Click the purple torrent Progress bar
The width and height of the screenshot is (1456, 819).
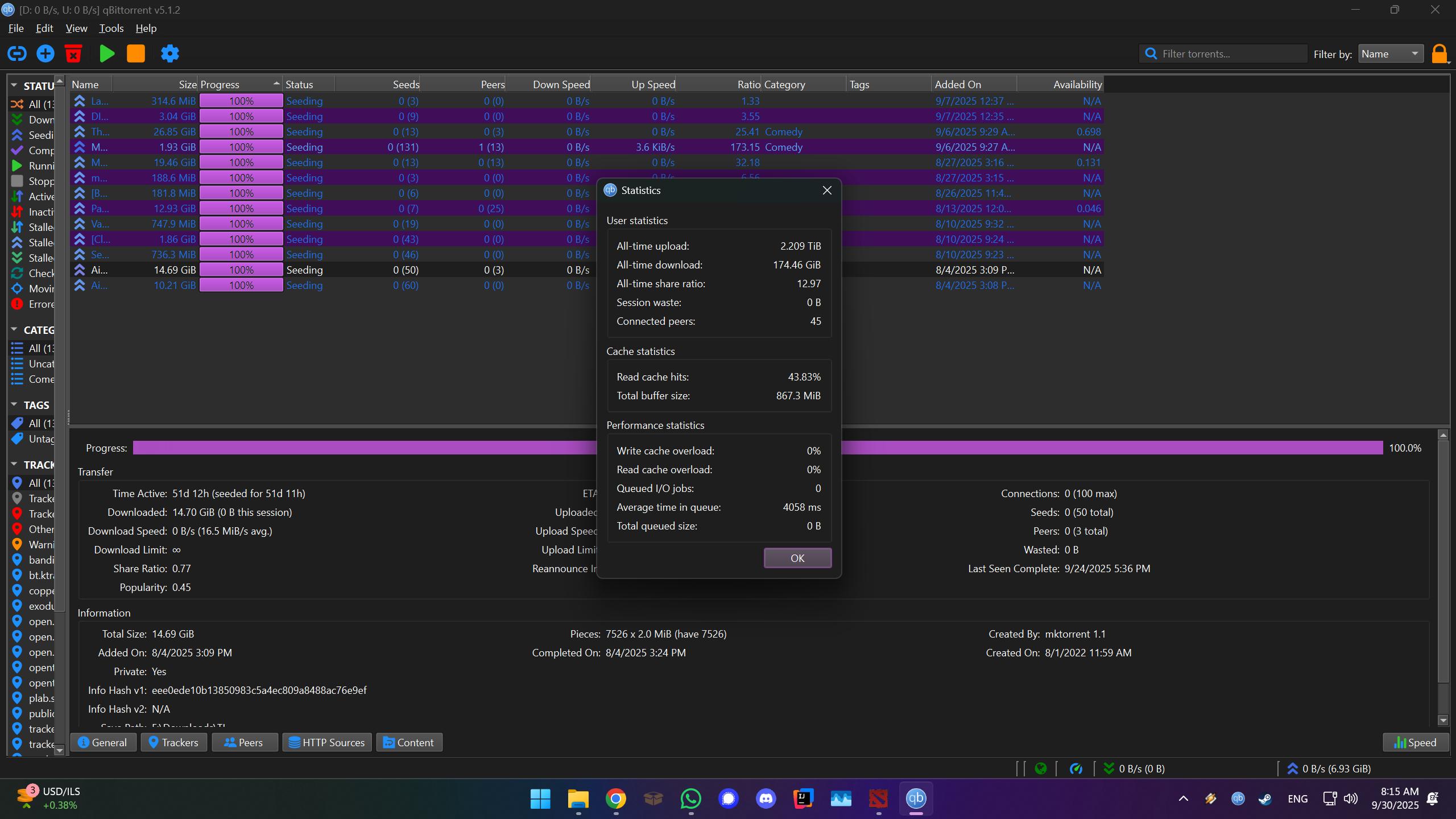click(x=364, y=448)
